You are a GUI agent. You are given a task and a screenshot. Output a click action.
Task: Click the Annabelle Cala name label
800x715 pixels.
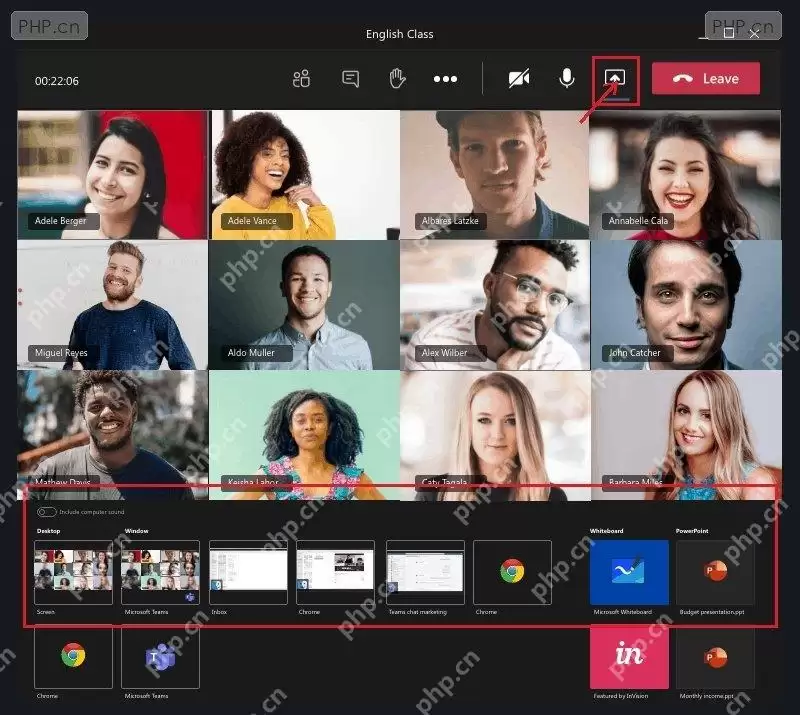(x=638, y=221)
